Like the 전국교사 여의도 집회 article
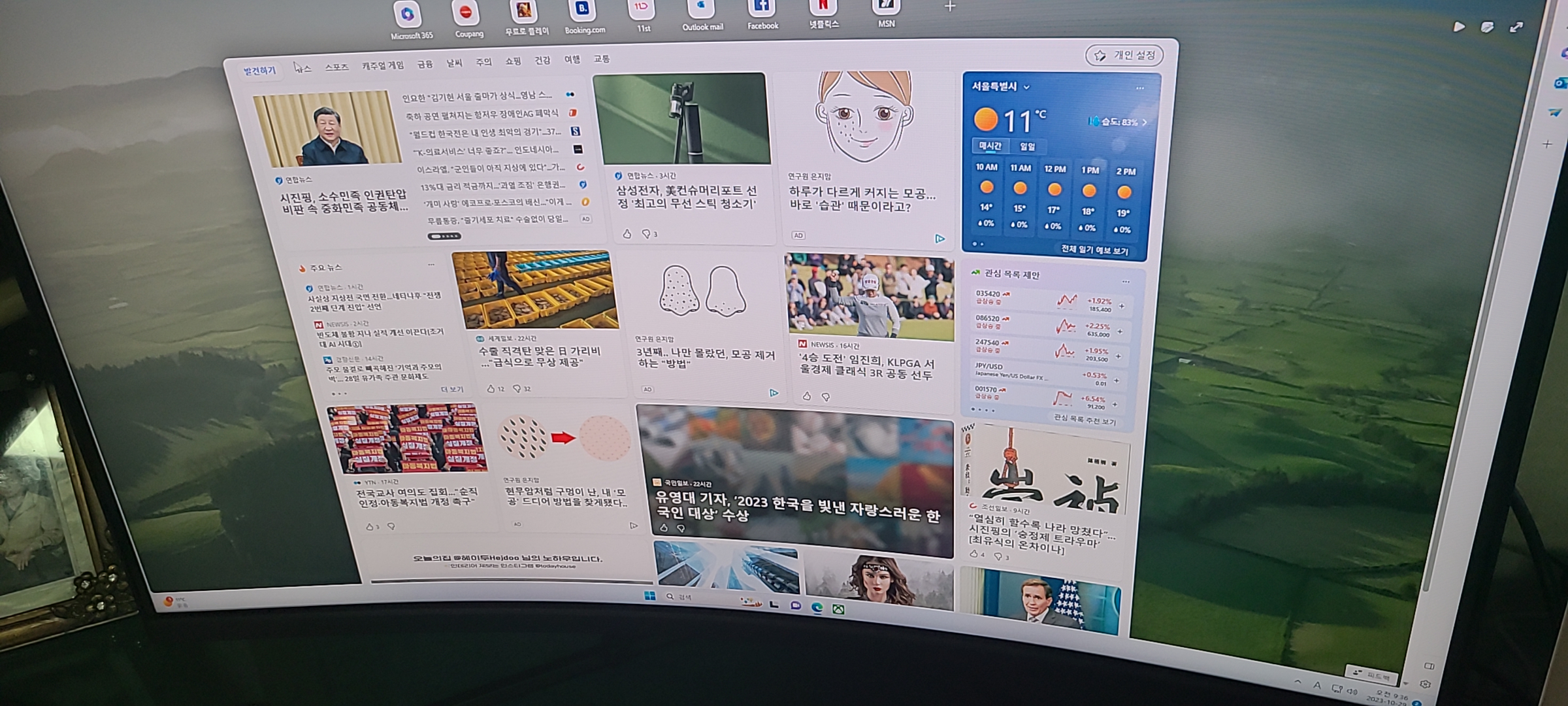1568x706 pixels. point(370,526)
